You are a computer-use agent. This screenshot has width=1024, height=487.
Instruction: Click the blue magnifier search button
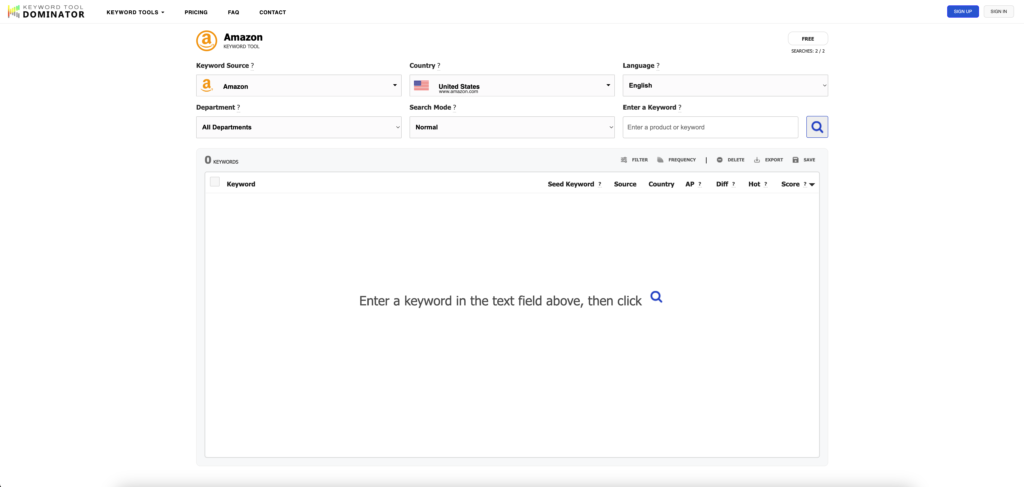click(x=817, y=127)
